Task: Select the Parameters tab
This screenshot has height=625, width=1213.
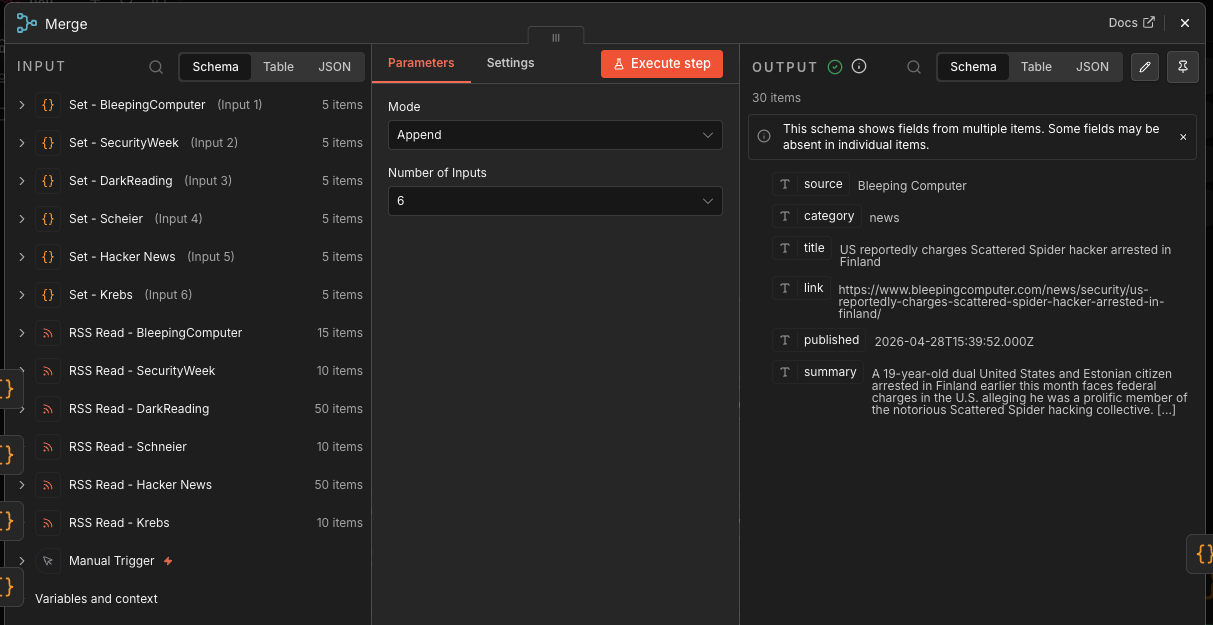Action: 421,63
